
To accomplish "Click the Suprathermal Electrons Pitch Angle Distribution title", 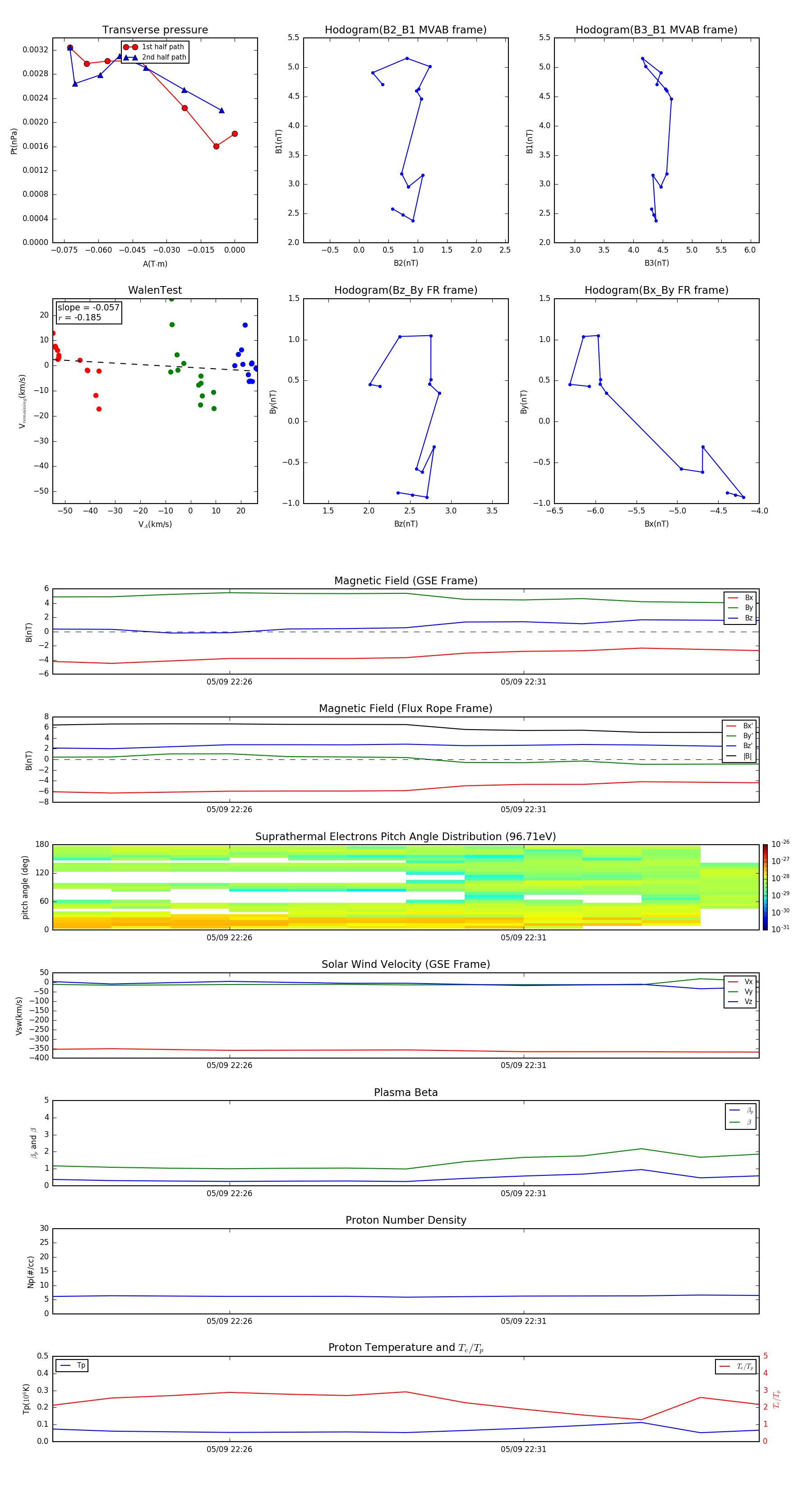I will point(406,837).
